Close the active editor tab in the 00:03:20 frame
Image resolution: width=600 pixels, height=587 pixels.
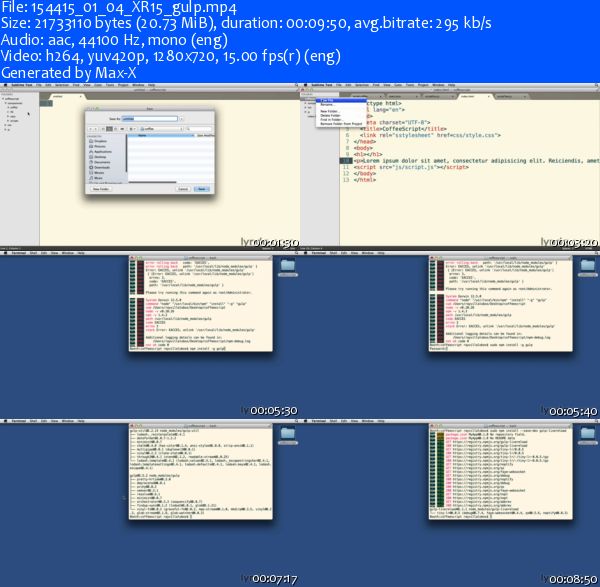pos(489,96)
